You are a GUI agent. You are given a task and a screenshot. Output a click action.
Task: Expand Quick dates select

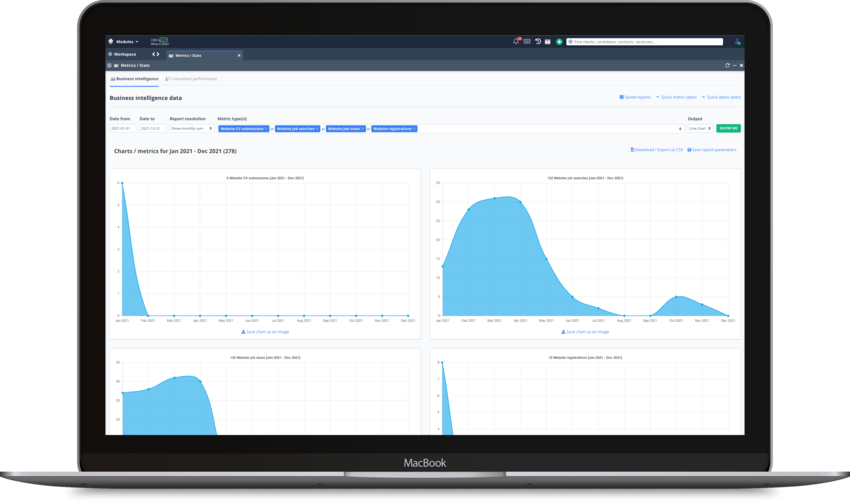(721, 97)
